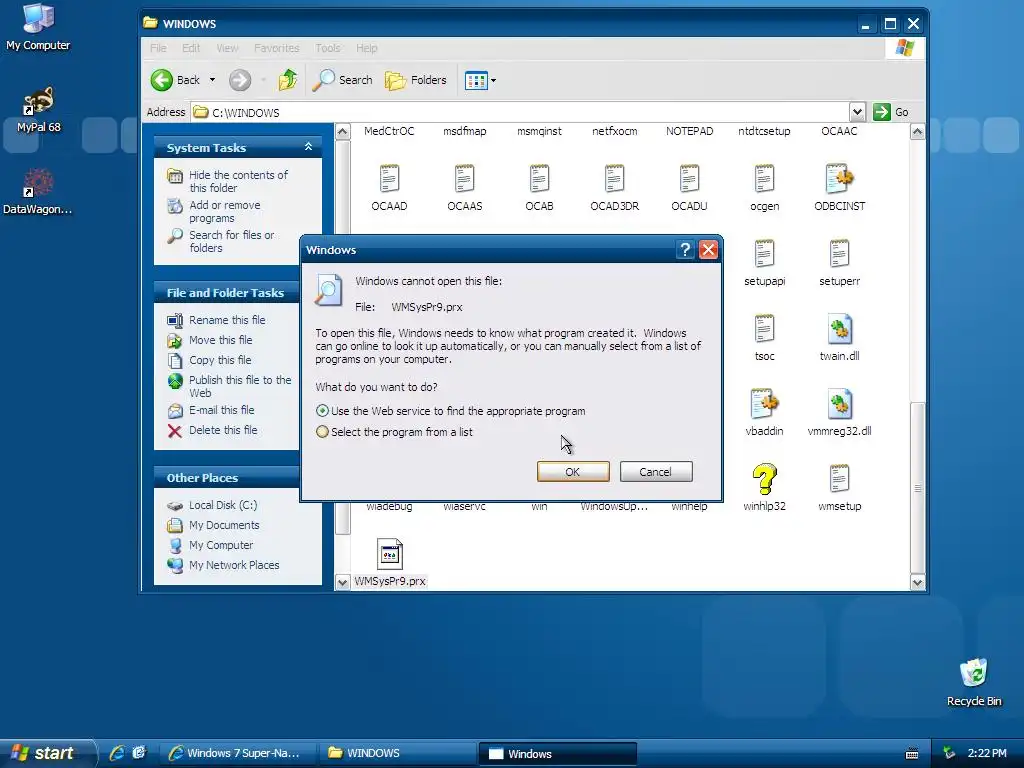This screenshot has height=768, width=1024.
Task: Click Cancel in the Windows dialog
Action: point(656,472)
